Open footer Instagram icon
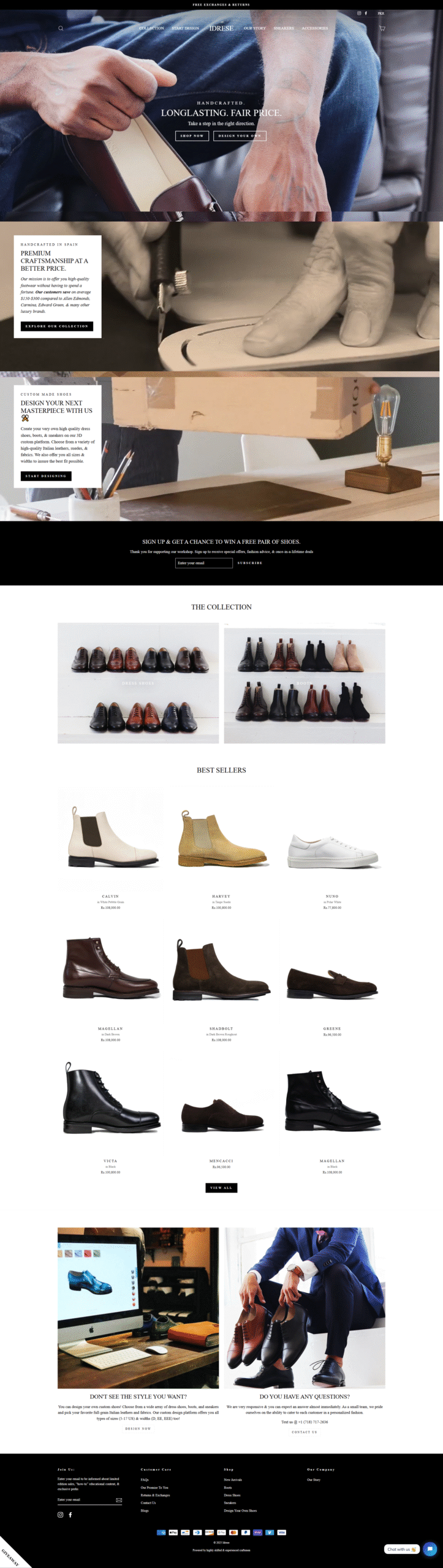Viewport: 443px width, 1568px height. click(x=61, y=1515)
